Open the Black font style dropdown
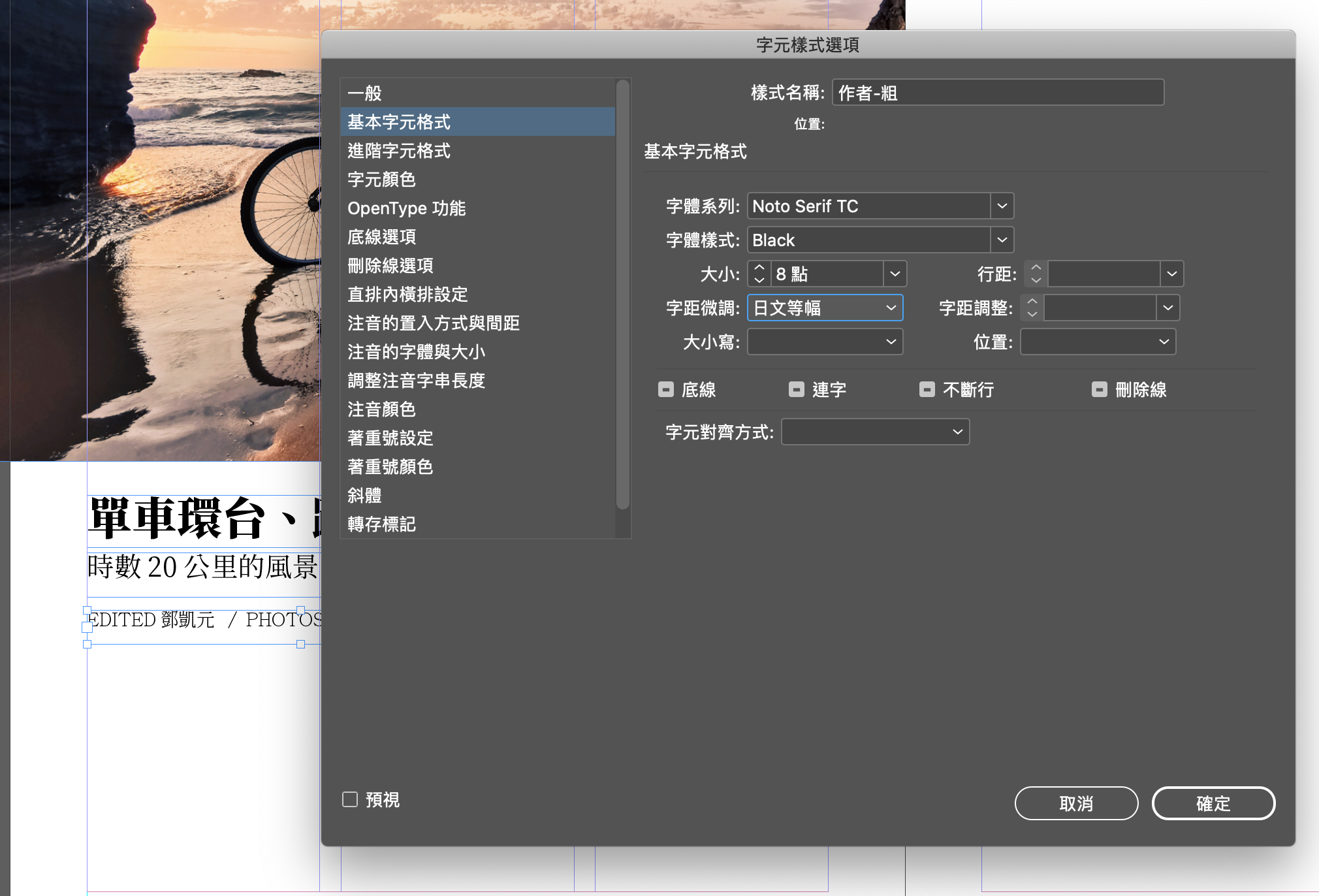The width and height of the screenshot is (1319, 896). (1002, 240)
